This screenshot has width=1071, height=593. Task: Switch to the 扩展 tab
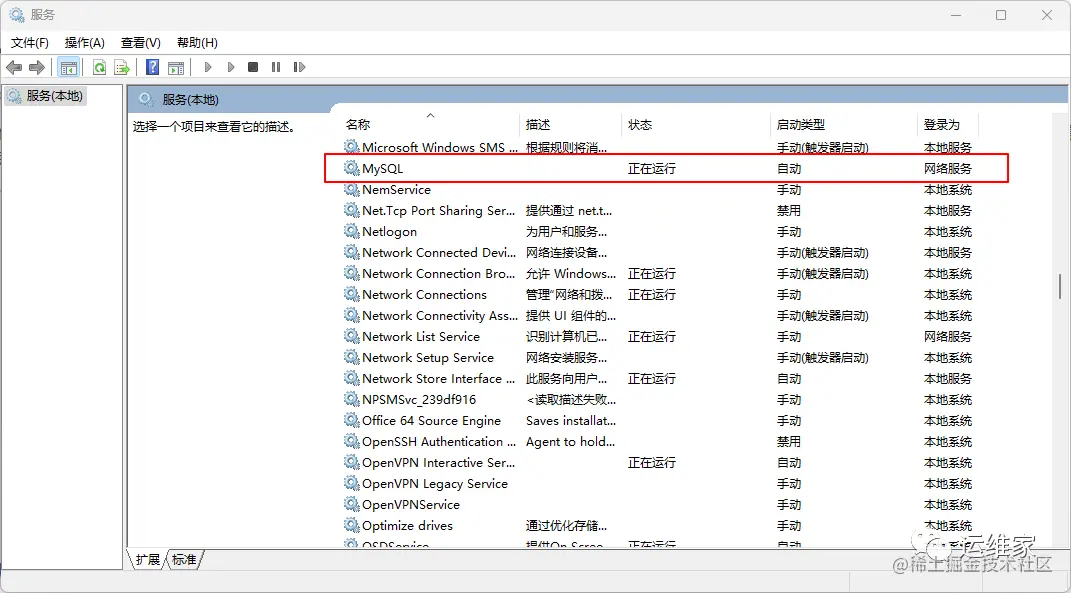tap(147, 560)
